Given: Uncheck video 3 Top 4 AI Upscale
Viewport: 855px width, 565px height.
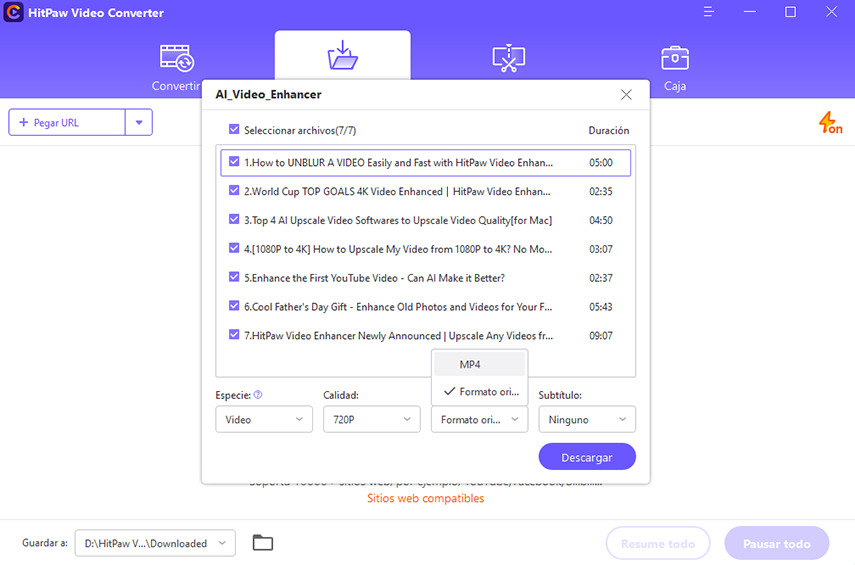Looking at the screenshot, I should tap(234, 219).
